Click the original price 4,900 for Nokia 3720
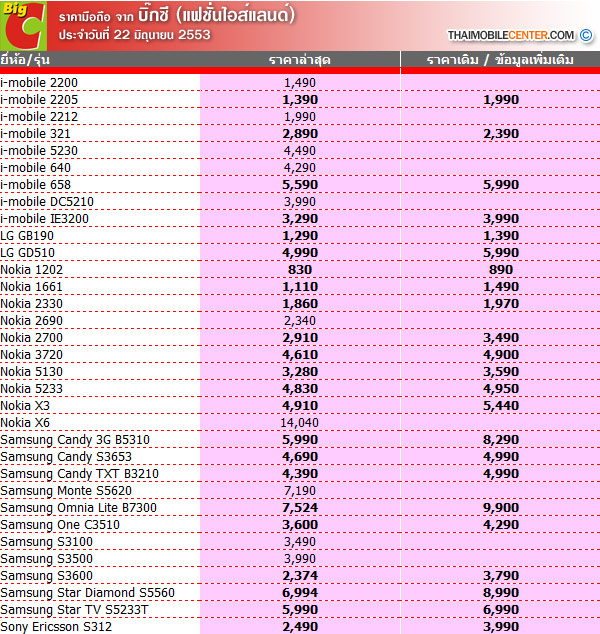The image size is (600, 634). point(501,355)
